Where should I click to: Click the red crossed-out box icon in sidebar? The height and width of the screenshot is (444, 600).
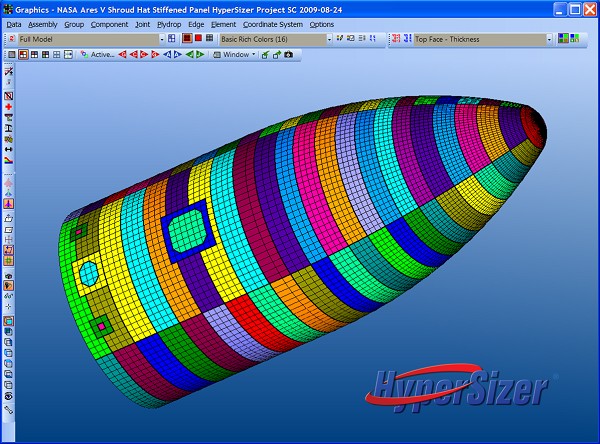pos(8,96)
